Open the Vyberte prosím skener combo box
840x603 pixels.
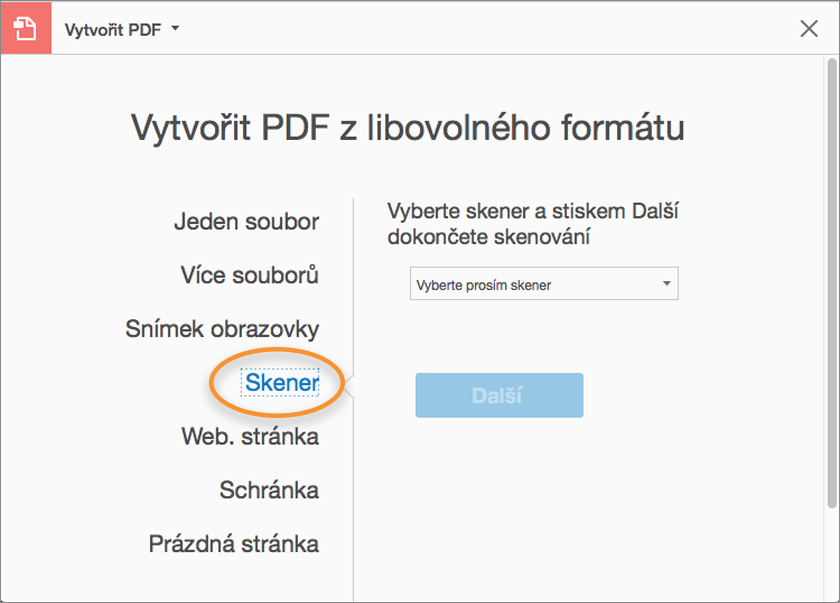[x=535, y=284]
